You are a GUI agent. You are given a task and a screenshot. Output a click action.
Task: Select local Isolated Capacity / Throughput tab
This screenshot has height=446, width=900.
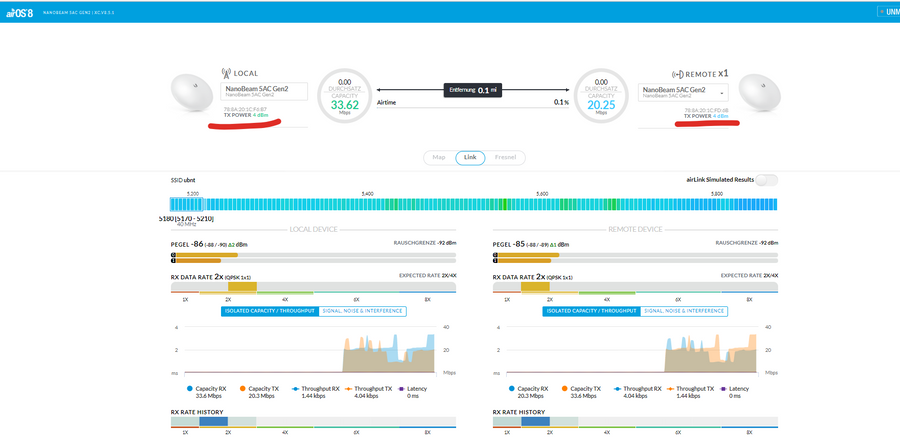click(x=269, y=311)
